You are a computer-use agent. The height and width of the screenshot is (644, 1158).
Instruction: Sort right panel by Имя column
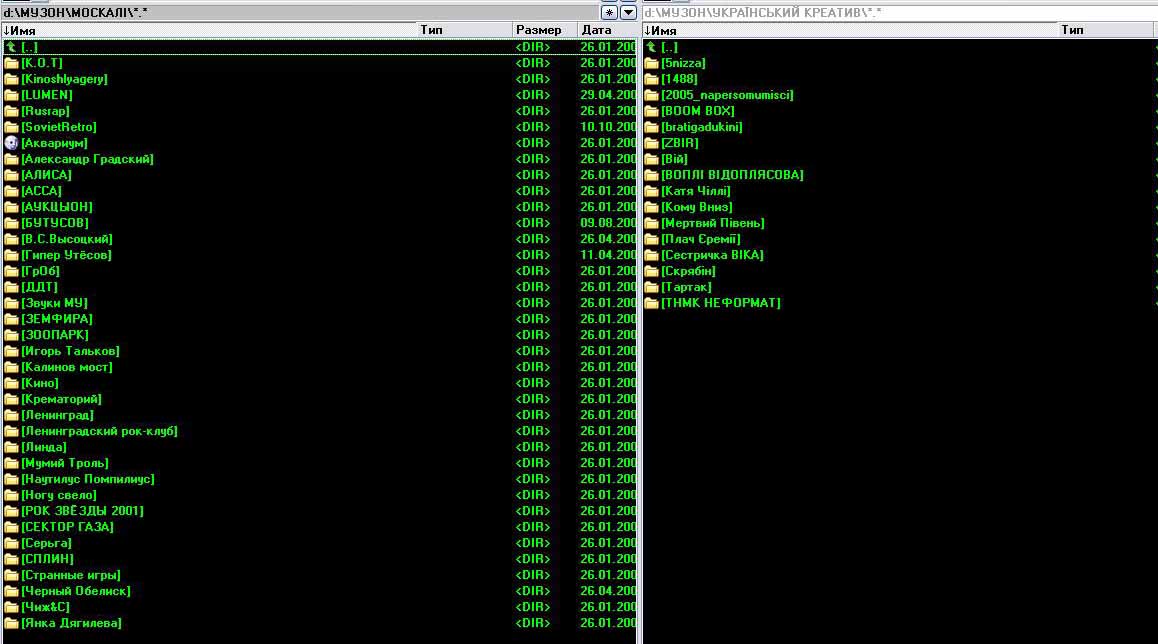(849, 30)
